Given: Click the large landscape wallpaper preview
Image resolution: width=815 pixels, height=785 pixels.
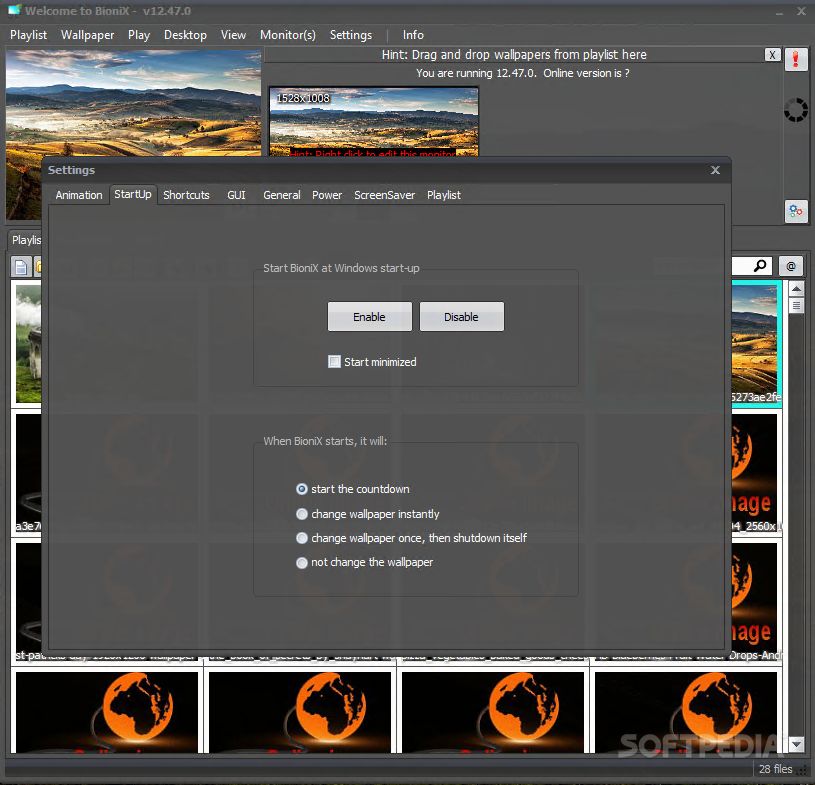Looking at the screenshot, I should (133, 103).
